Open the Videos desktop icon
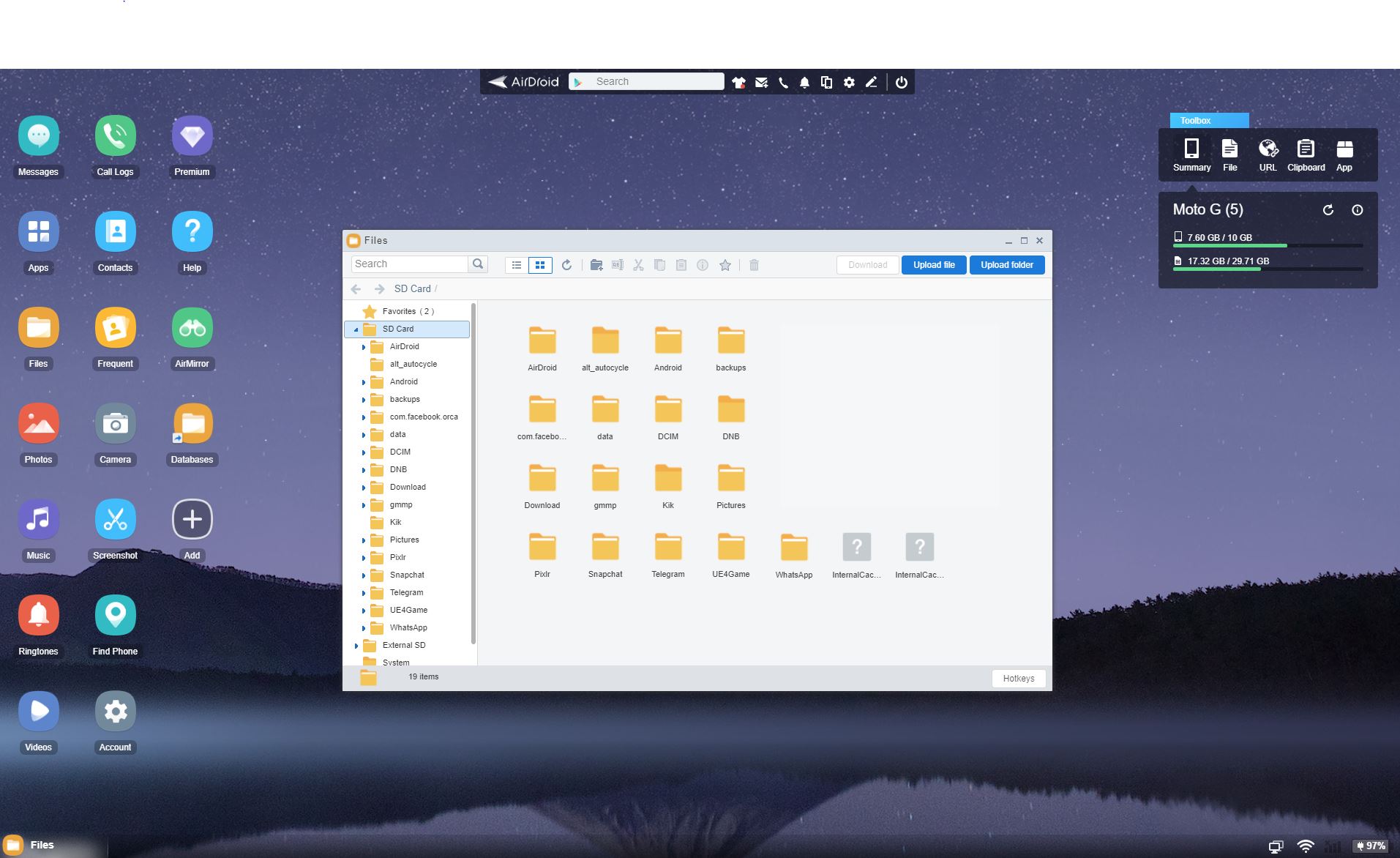 coord(38,712)
